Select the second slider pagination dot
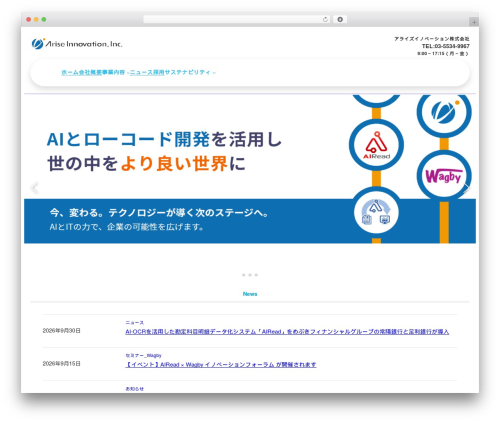Image resolution: width=500 pixels, height=423 pixels. (x=250, y=275)
